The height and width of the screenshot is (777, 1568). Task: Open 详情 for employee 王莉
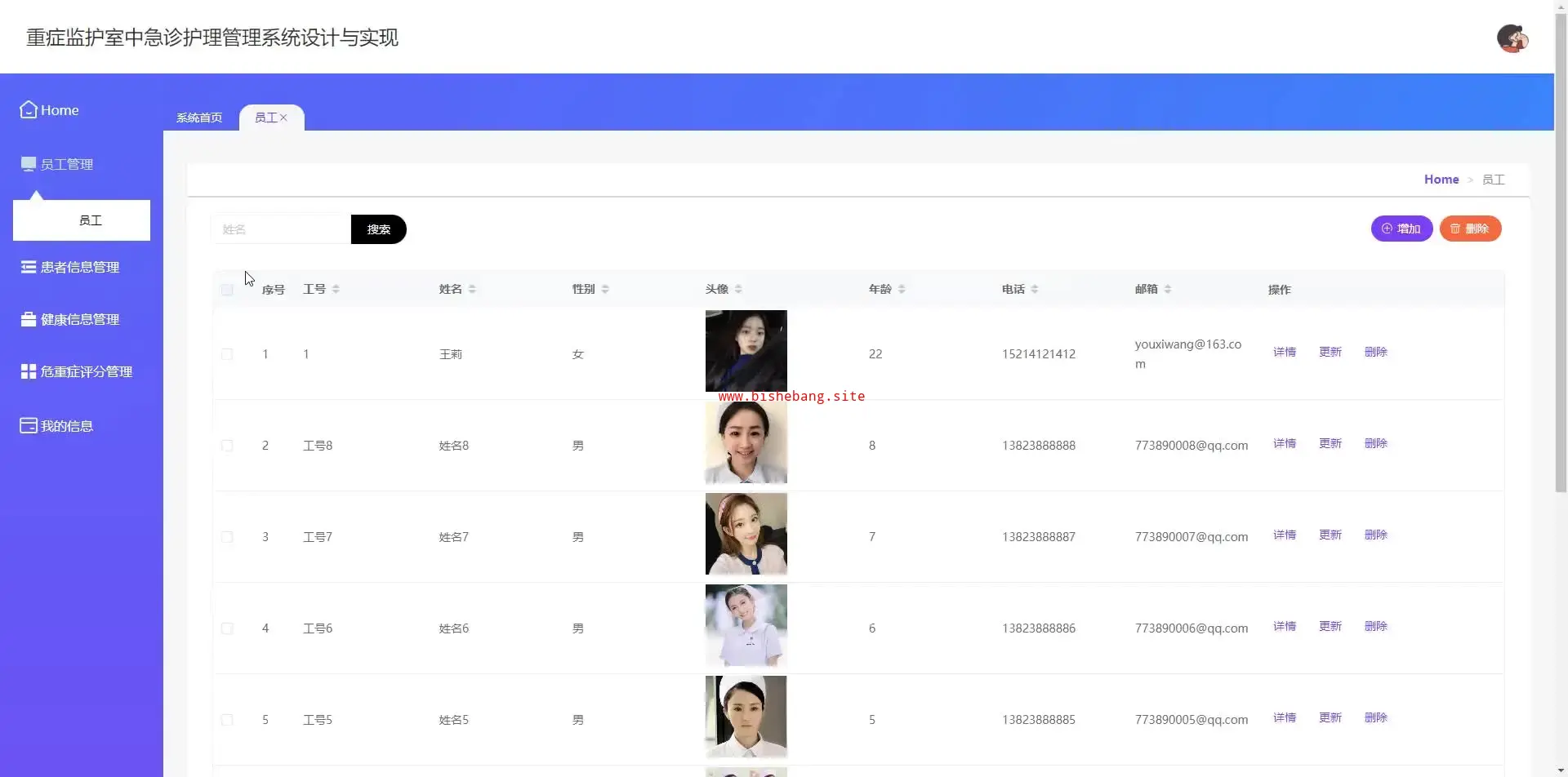(x=1285, y=352)
